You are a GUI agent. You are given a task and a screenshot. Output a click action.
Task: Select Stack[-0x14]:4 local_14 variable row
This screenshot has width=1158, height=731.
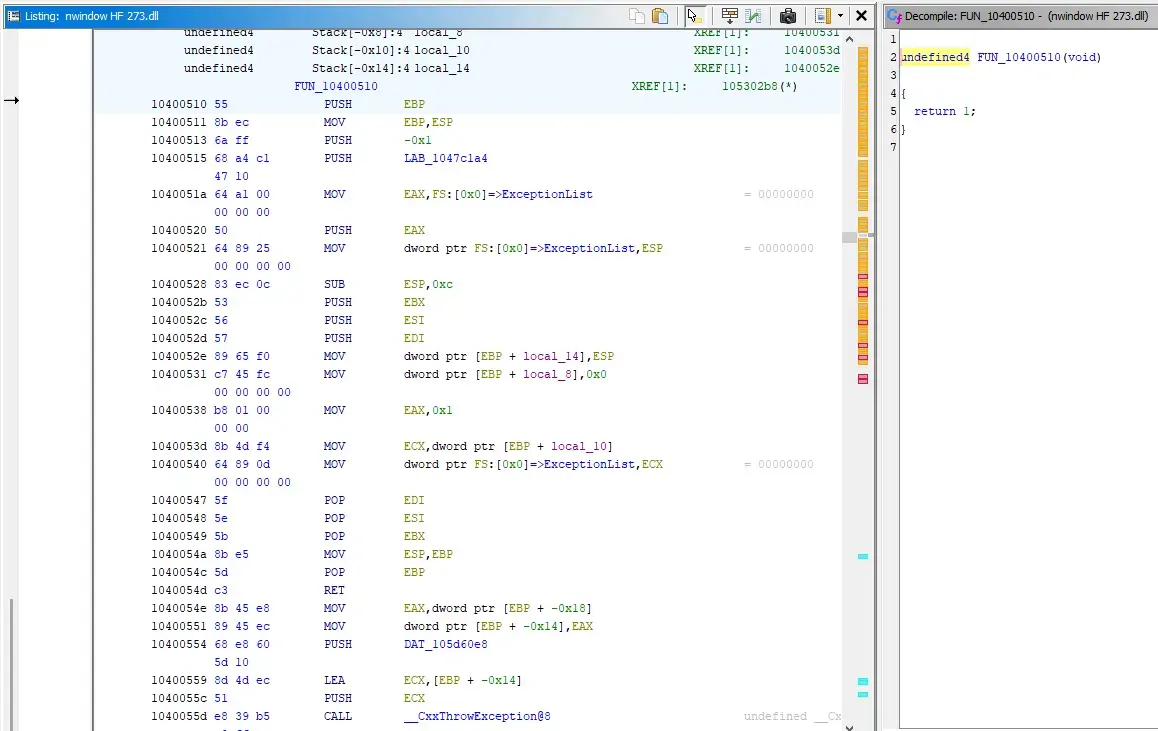[x=390, y=68]
